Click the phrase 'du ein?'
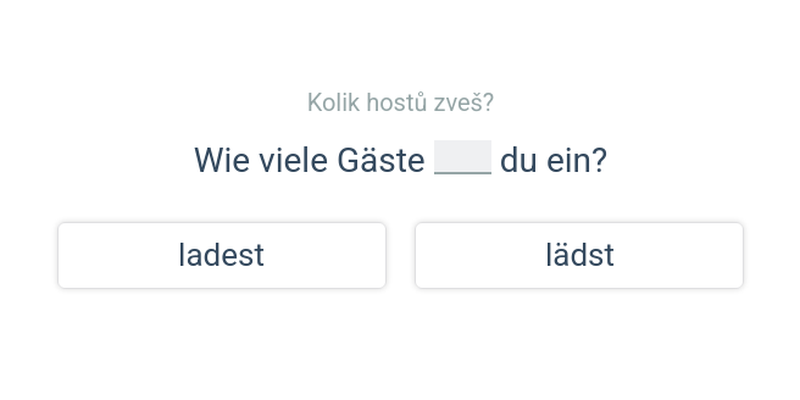Screen dimensions: 800x400 553,160
